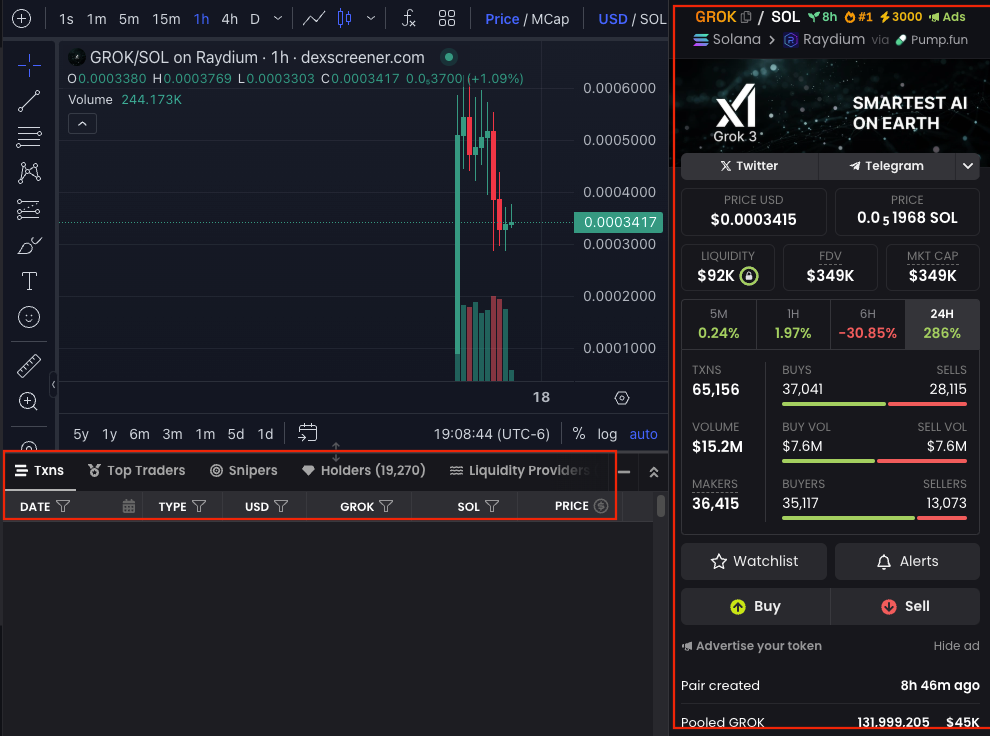Open chart settings gear icon

[x=622, y=398]
